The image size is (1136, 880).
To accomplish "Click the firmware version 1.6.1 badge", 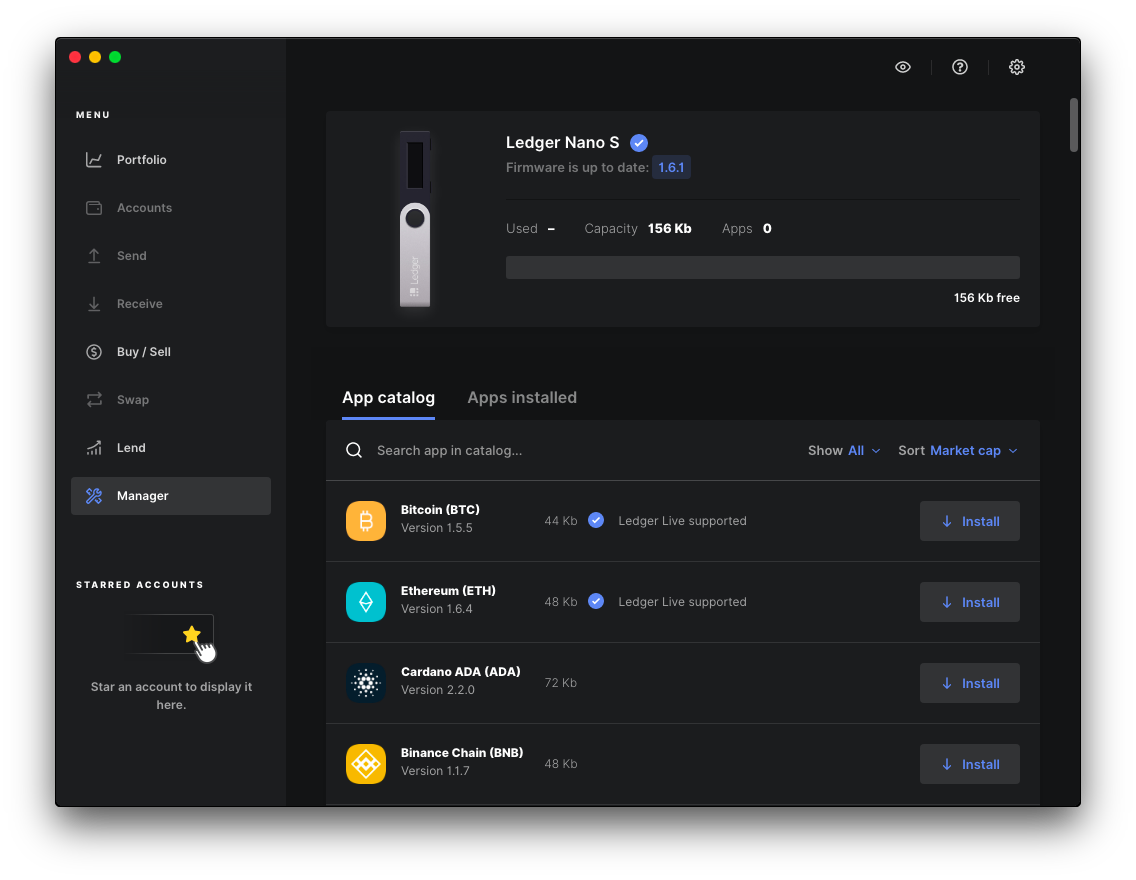I will pos(671,167).
